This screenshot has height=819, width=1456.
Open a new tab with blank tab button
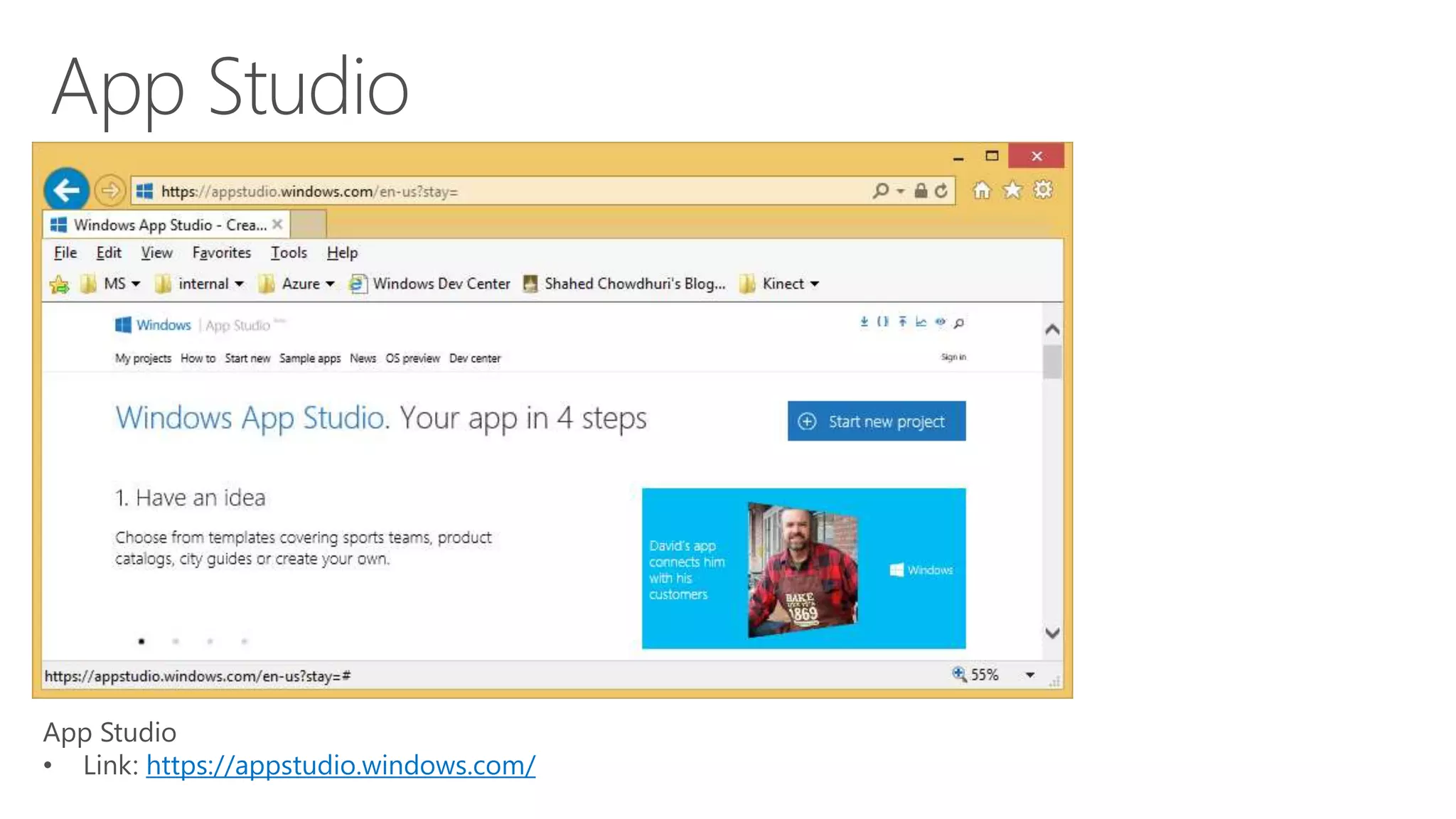point(308,225)
